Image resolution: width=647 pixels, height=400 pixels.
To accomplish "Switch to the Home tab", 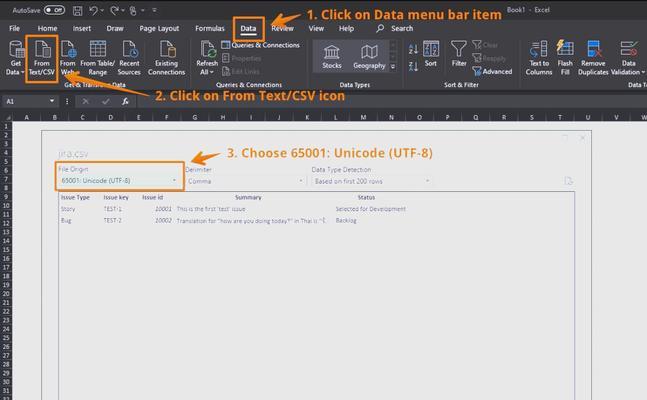I will pos(47,28).
